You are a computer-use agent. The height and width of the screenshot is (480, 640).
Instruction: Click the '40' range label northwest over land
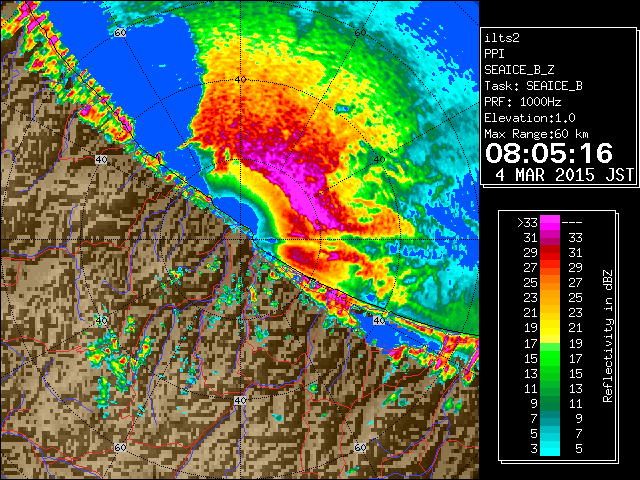(101, 160)
